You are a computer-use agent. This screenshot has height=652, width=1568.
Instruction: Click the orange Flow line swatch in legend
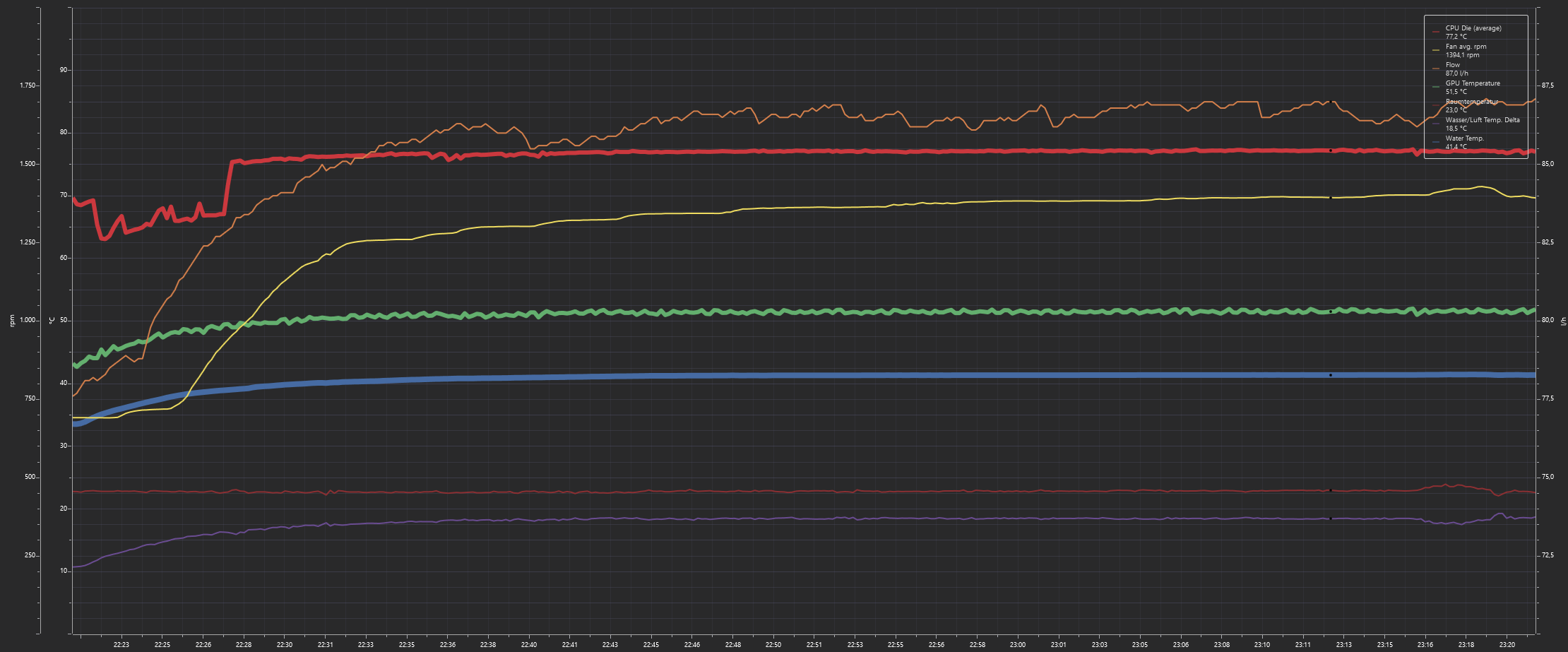pyautogui.click(x=1435, y=69)
